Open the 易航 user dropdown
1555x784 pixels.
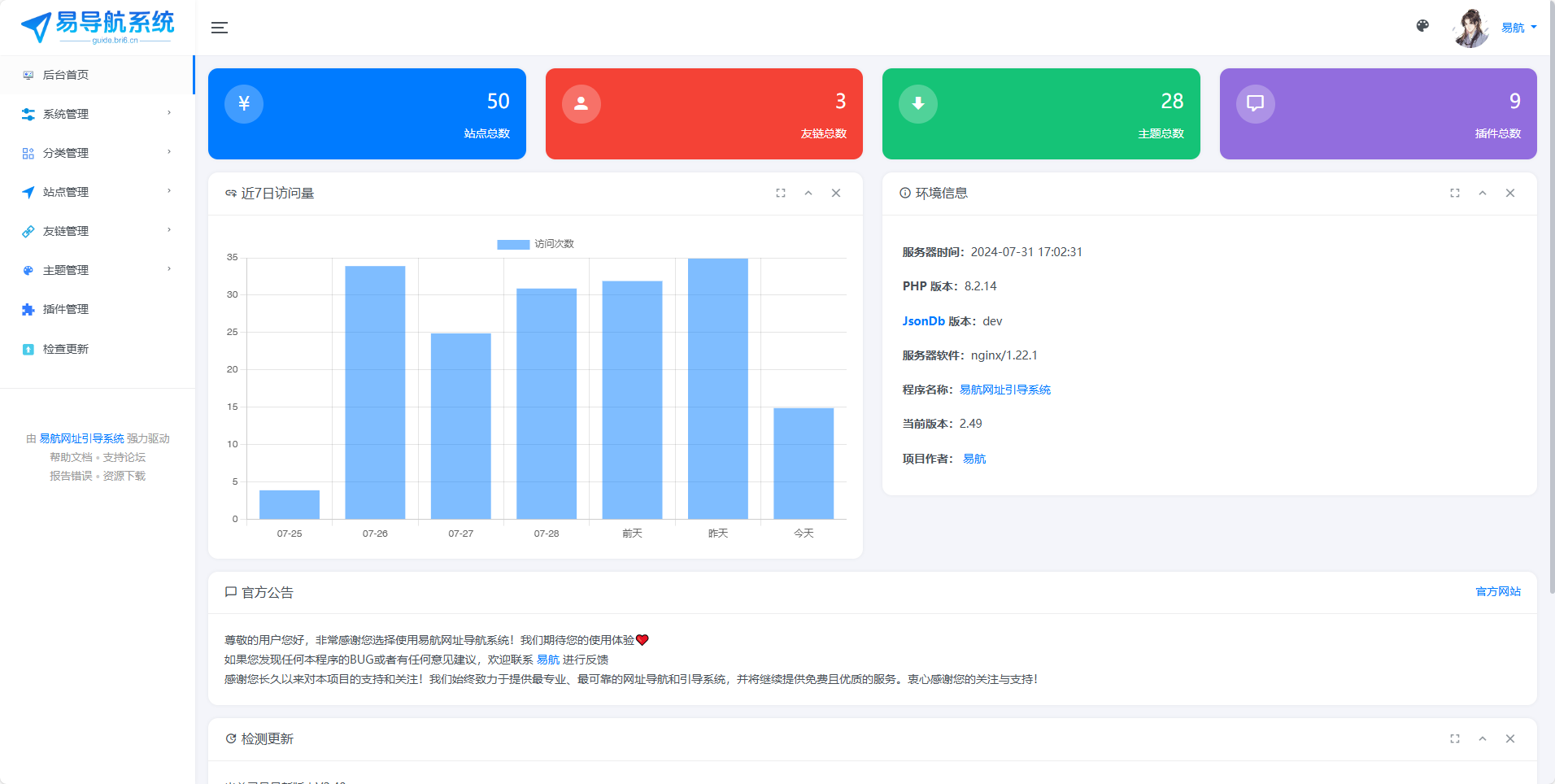1518,28
